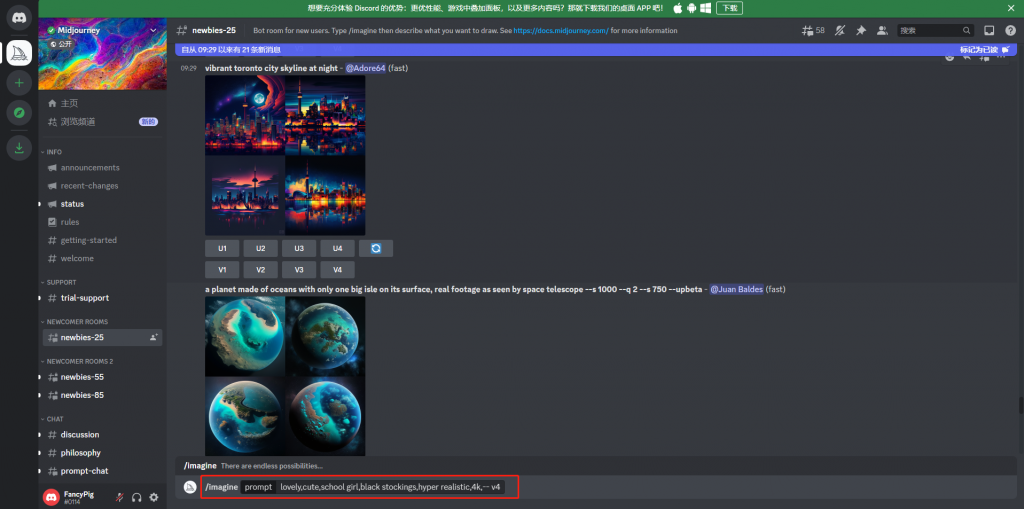This screenshot has height=509, width=1024.
Task: Open the Toronto skyline image grid
Action: pyautogui.click(x=285, y=156)
